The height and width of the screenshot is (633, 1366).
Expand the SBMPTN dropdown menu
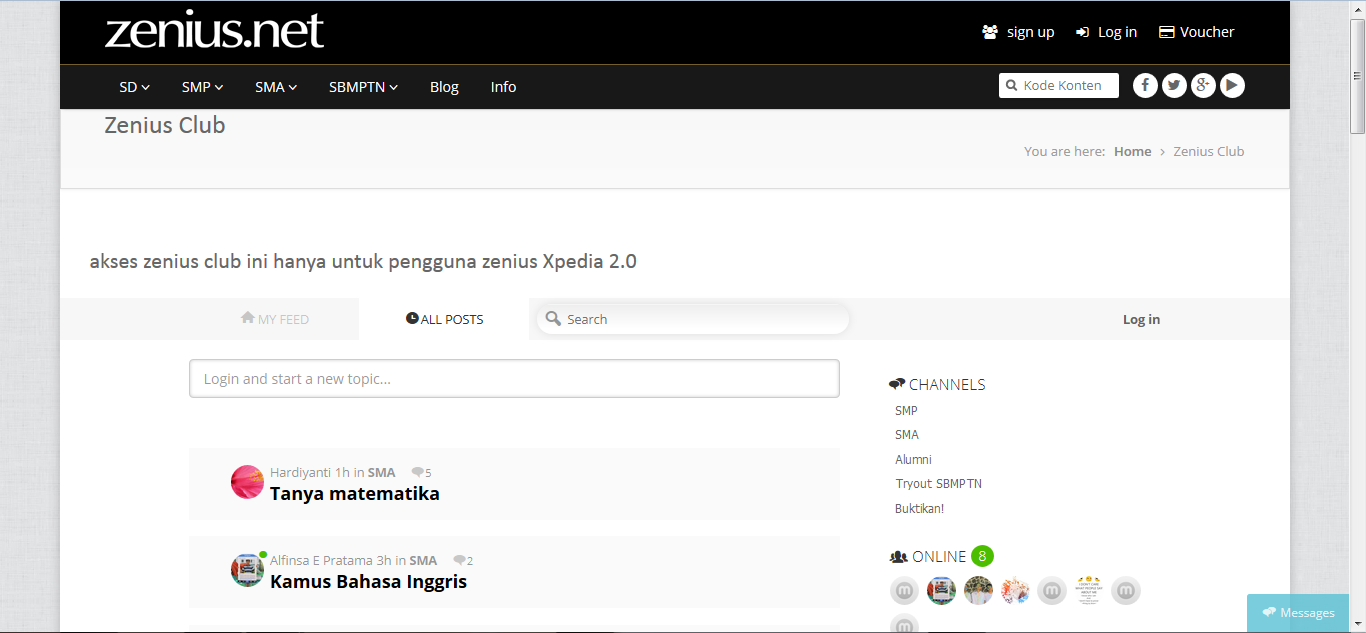pyautogui.click(x=363, y=87)
